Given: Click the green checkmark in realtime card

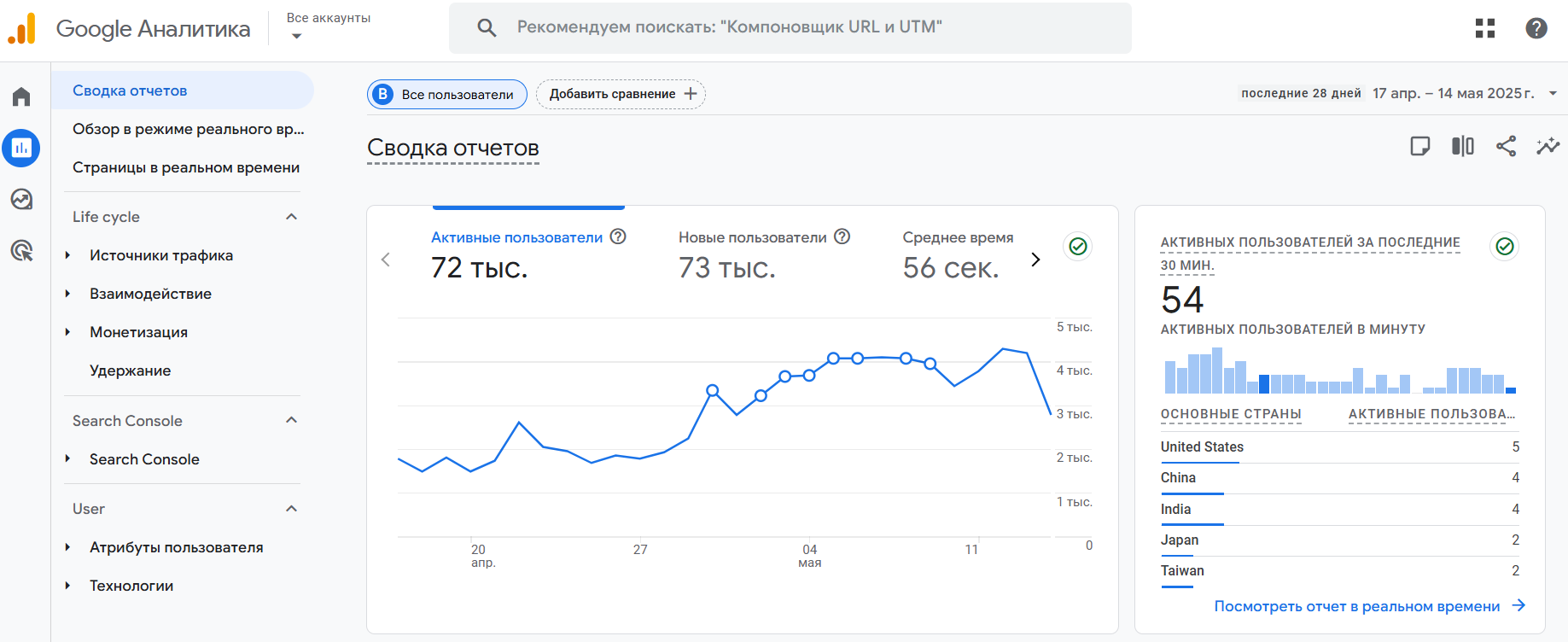Looking at the screenshot, I should (1505, 246).
